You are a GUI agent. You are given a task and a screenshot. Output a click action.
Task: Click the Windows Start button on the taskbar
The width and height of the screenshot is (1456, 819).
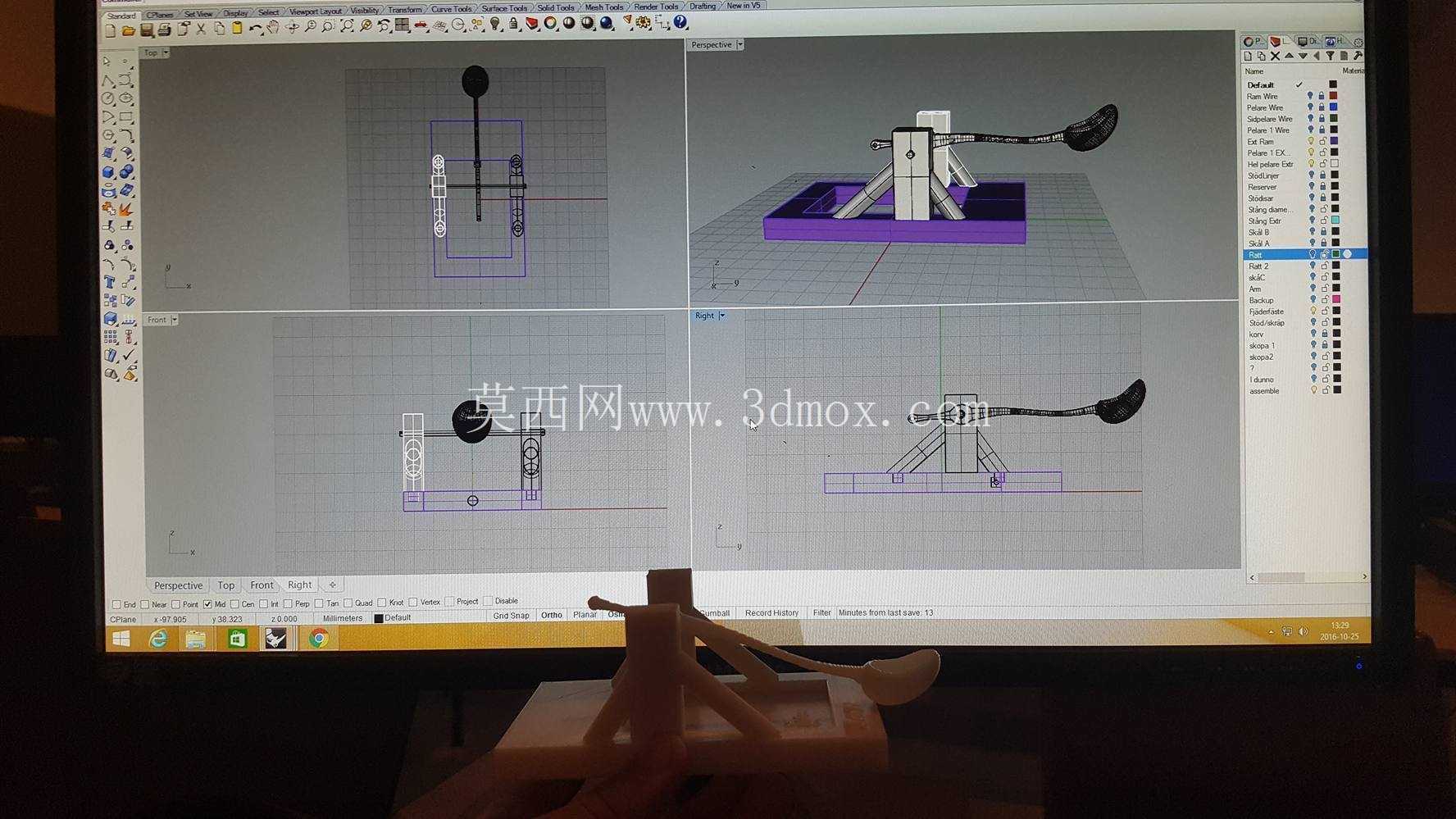[x=121, y=639]
